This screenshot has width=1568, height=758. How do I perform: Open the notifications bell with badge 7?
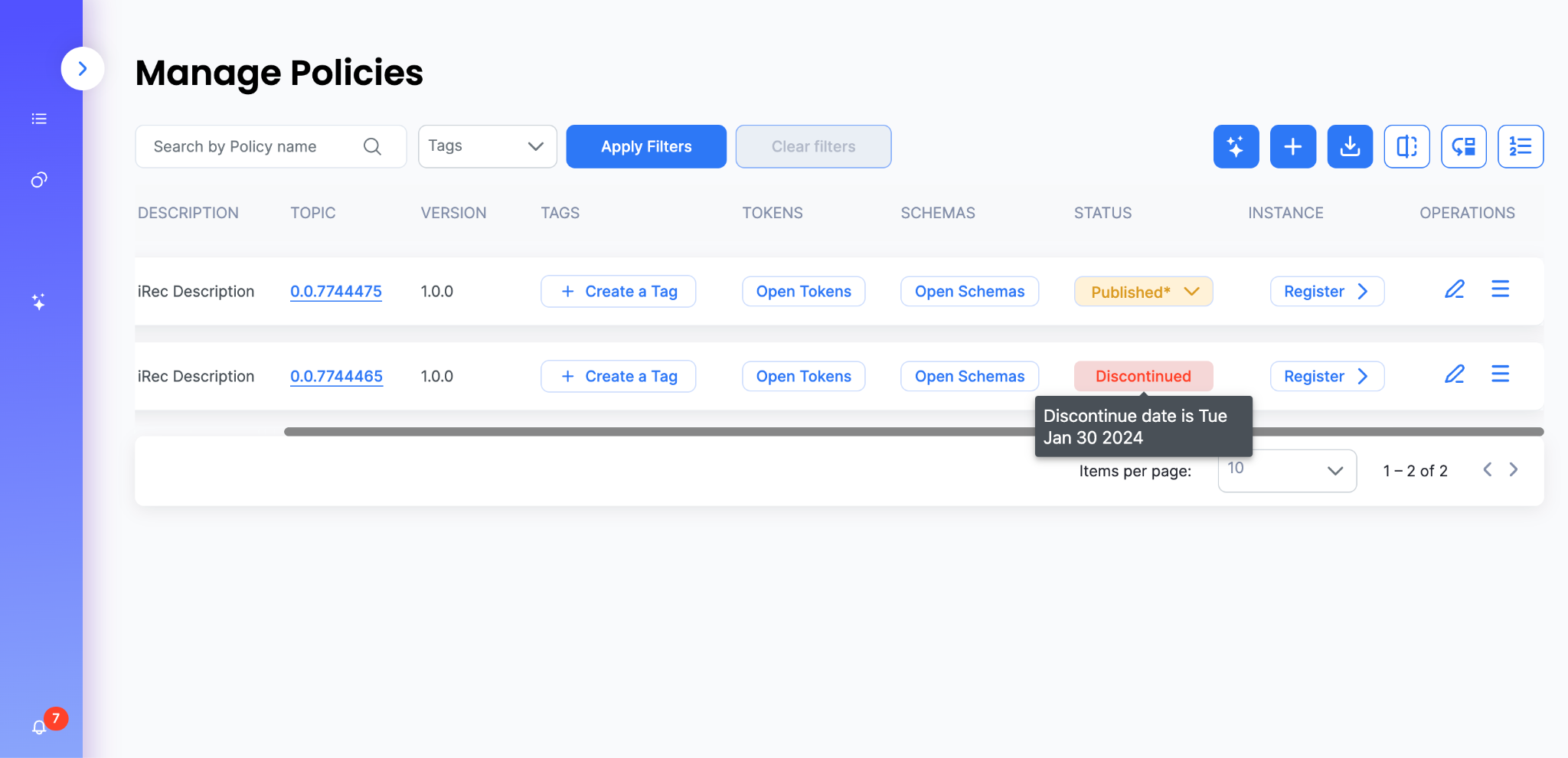[40, 726]
